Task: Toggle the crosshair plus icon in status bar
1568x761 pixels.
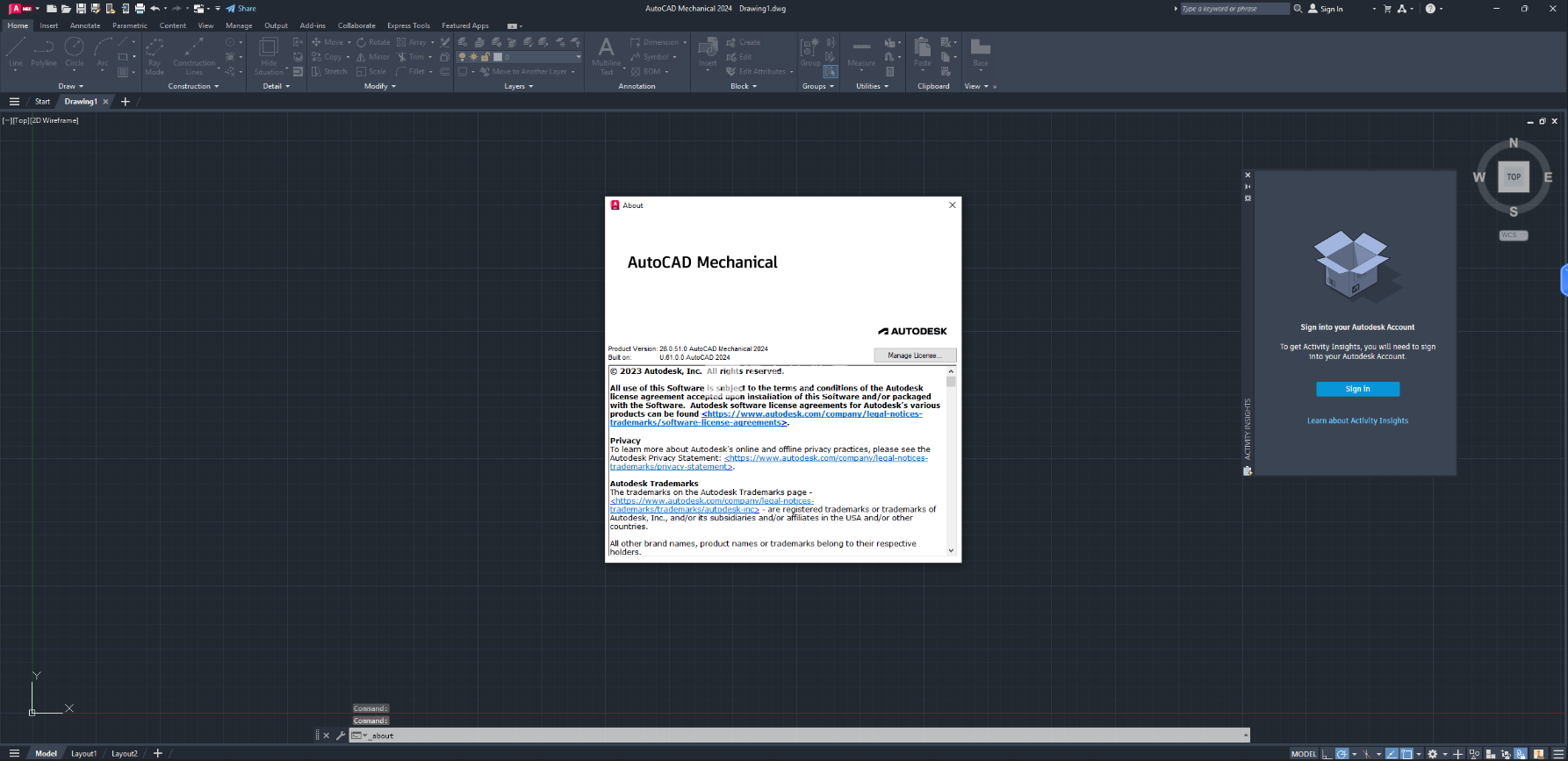Action: click(x=1457, y=754)
